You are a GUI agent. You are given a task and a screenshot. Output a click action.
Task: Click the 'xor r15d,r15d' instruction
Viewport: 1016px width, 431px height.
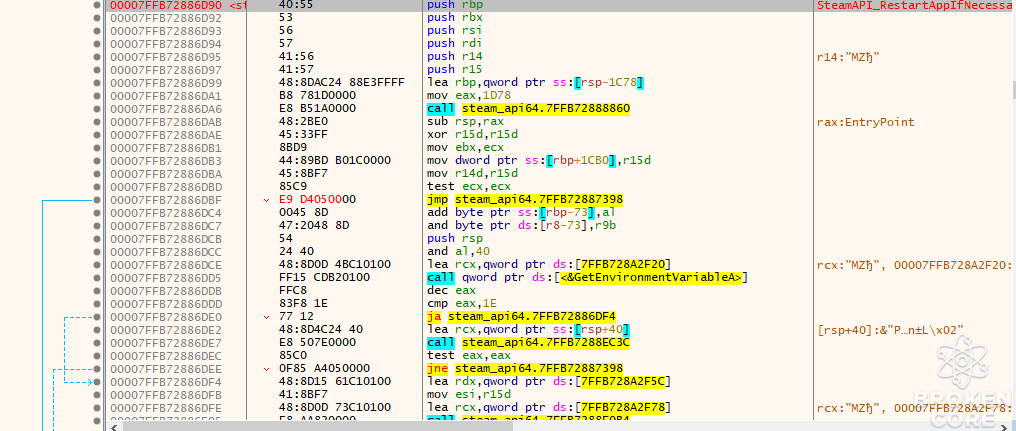474,134
